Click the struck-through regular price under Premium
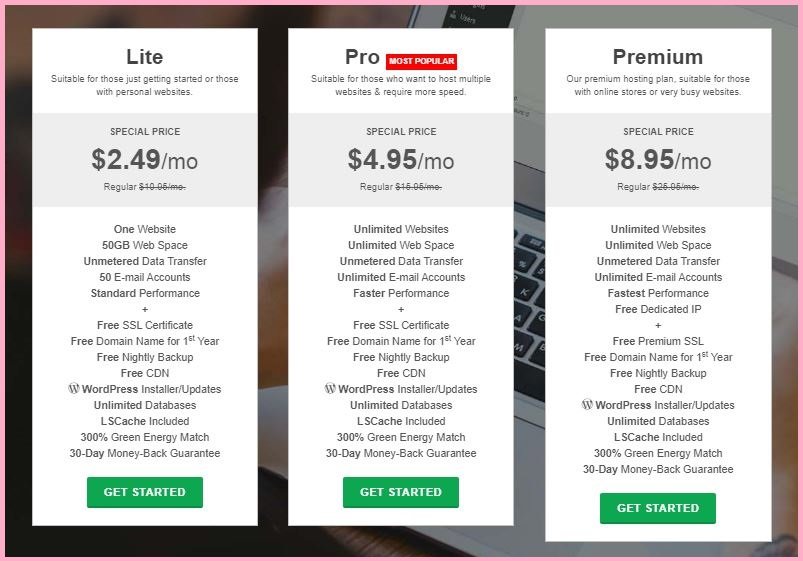This screenshot has height=561, width=803. [x=675, y=187]
